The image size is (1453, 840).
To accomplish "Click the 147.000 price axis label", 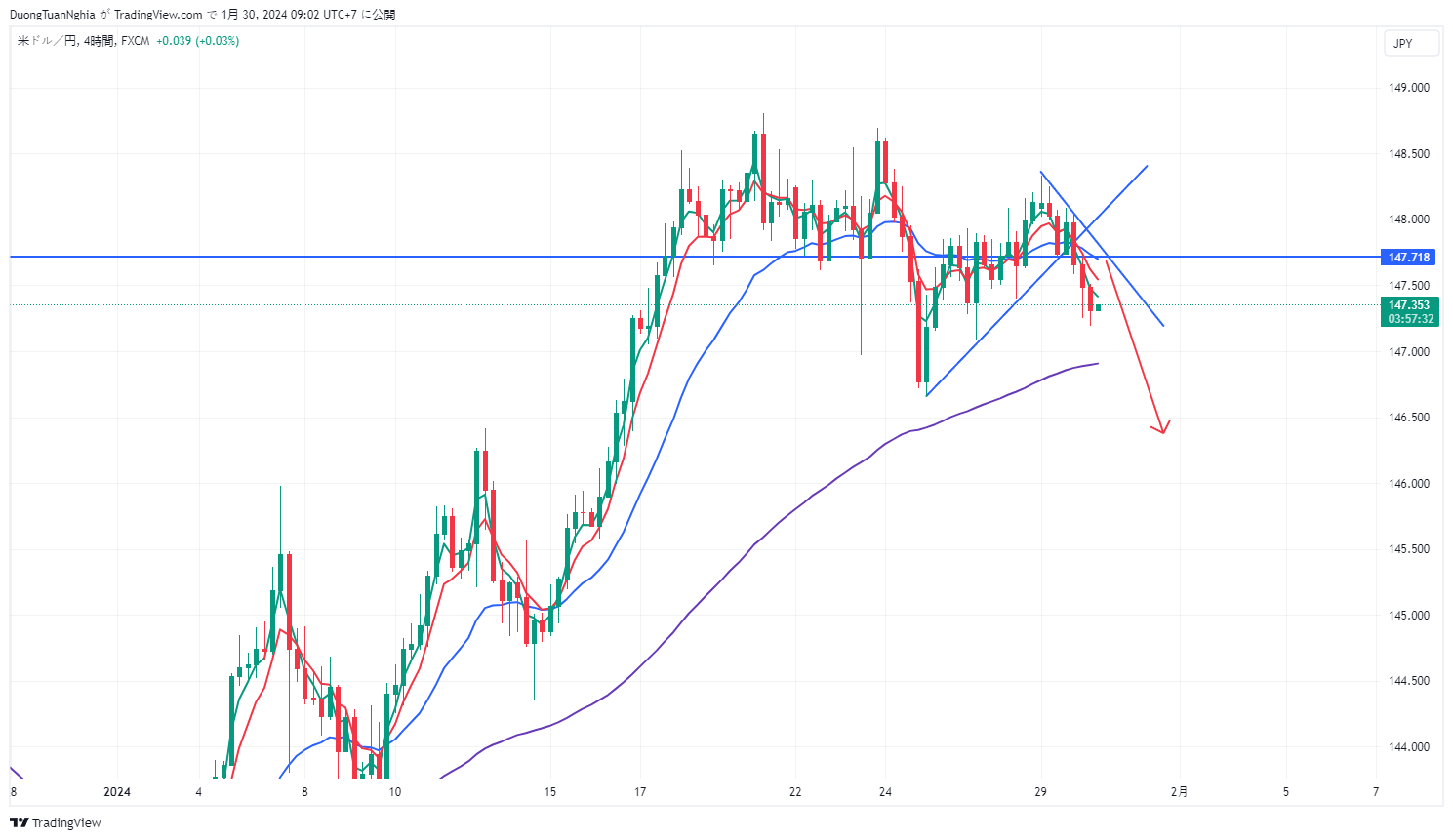I will (x=1409, y=352).
